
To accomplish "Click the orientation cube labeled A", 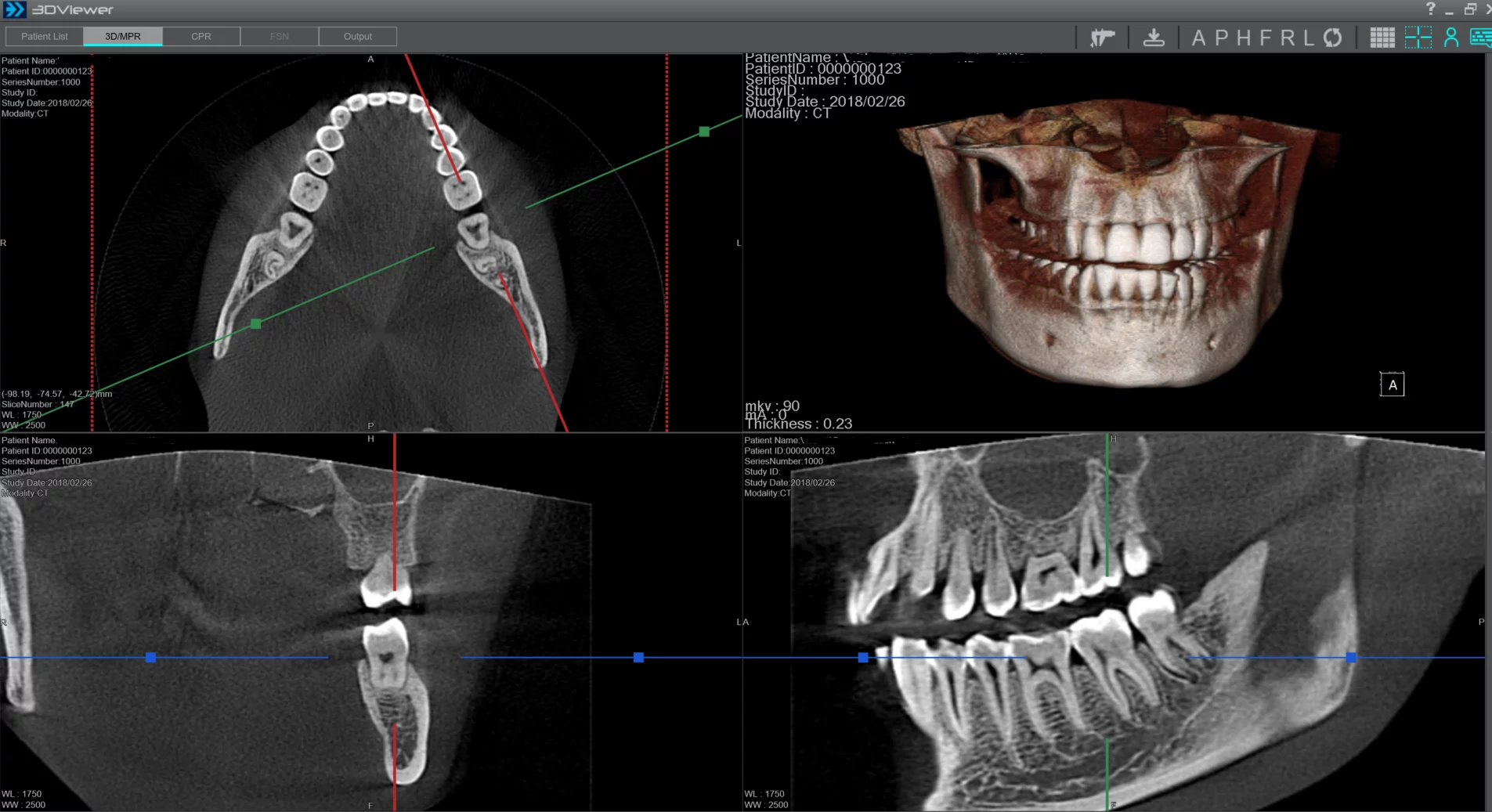I will click(1392, 384).
